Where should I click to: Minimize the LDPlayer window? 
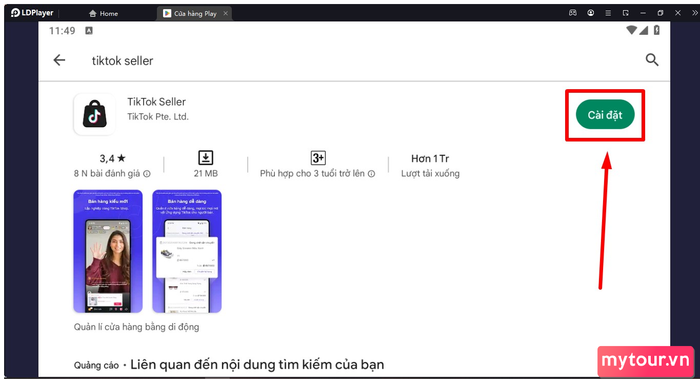pyautogui.click(x=643, y=13)
